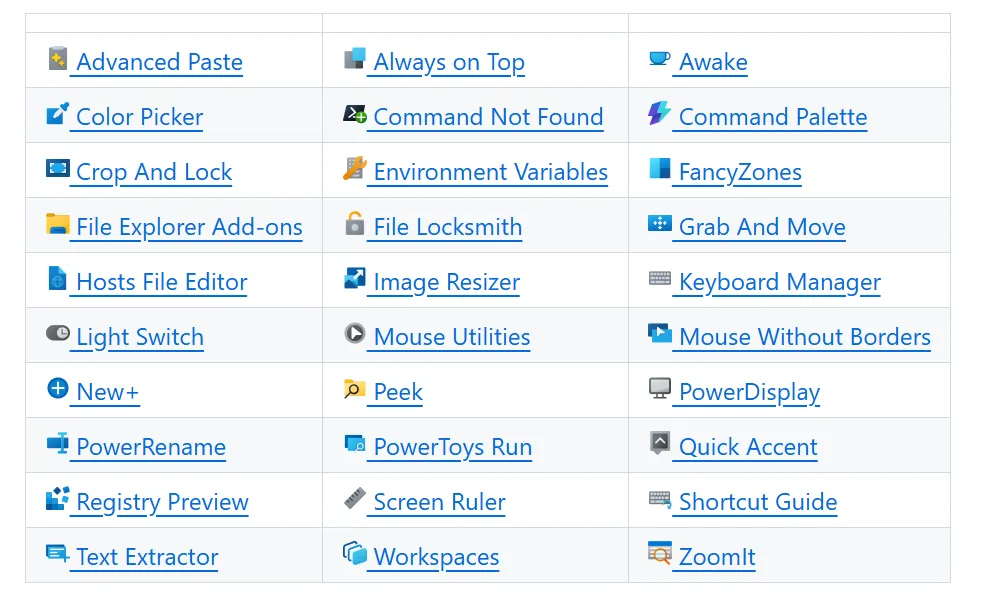Click the File Locksmith padlock icon
The image size is (1005, 603).
354,224
